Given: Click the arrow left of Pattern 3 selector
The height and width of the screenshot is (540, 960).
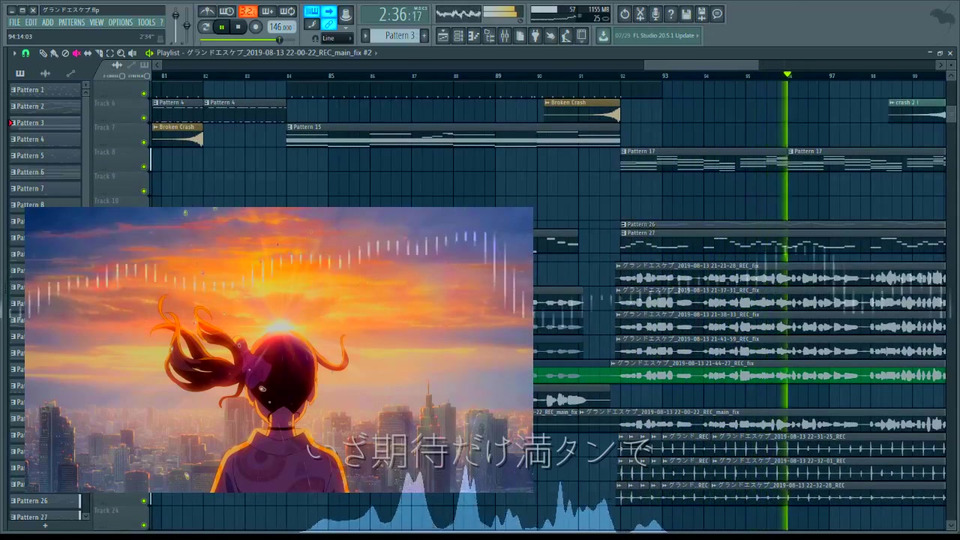Looking at the screenshot, I should pos(366,36).
